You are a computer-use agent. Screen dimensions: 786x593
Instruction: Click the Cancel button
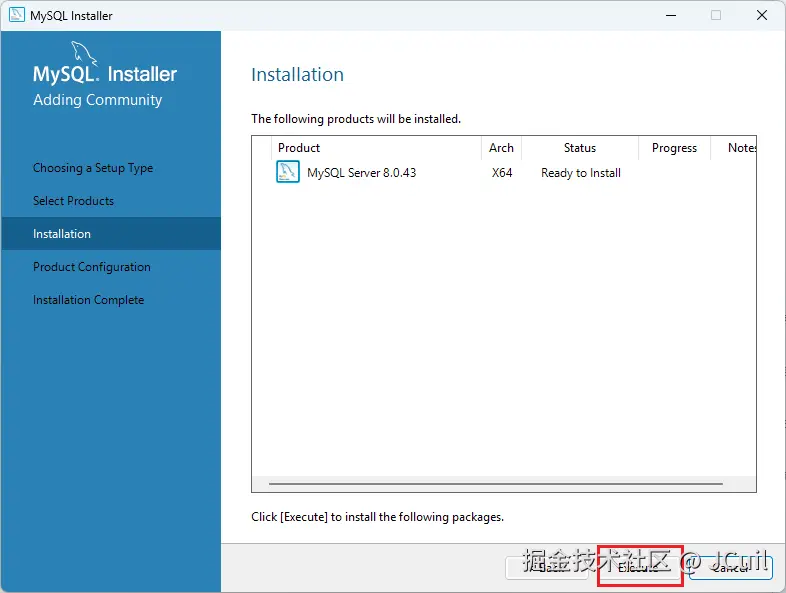coord(730,567)
